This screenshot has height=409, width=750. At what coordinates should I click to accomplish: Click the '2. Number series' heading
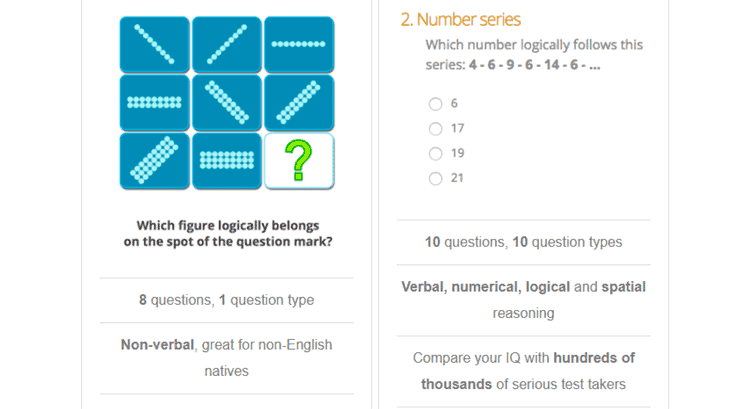pyautogui.click(x=460, y=20)
